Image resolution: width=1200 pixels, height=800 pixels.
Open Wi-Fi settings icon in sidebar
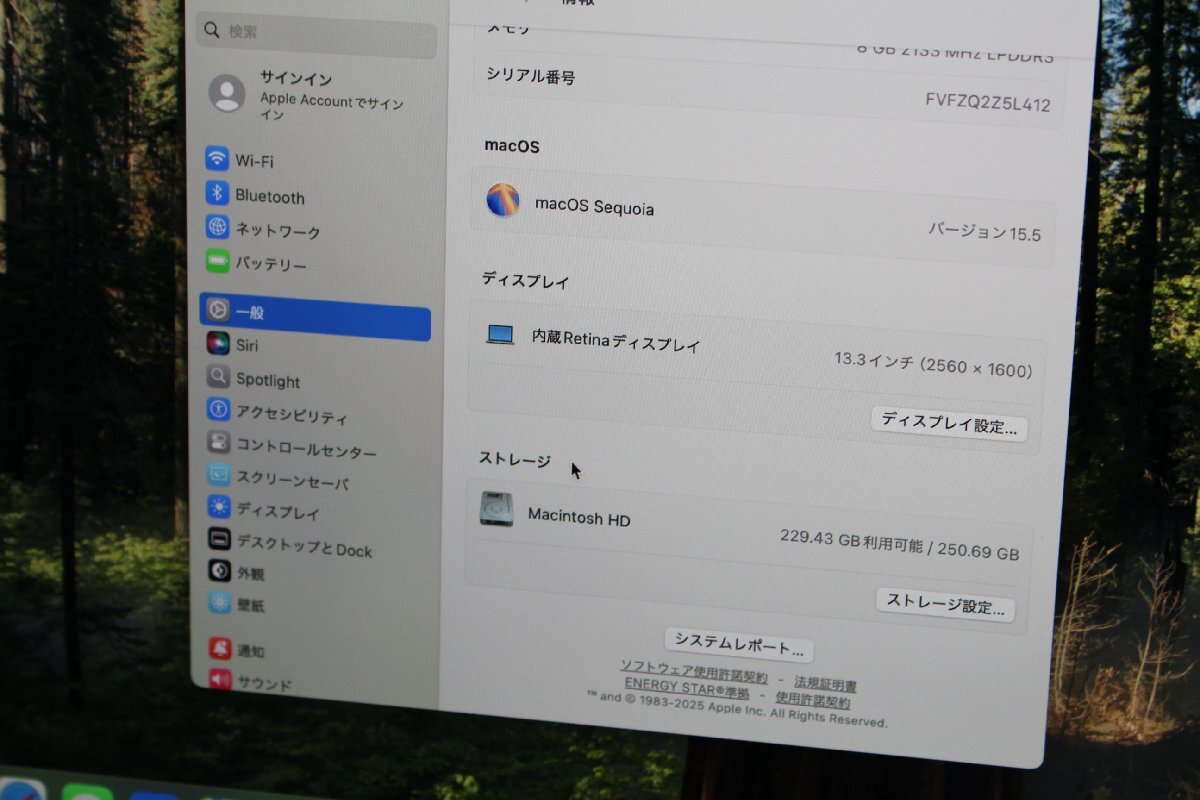[x=217, y=158]
